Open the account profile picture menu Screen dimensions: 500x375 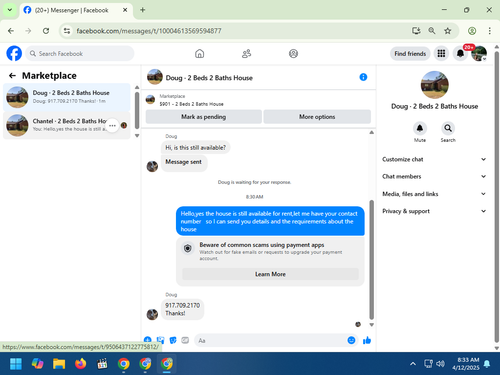[x=479, y=53]
